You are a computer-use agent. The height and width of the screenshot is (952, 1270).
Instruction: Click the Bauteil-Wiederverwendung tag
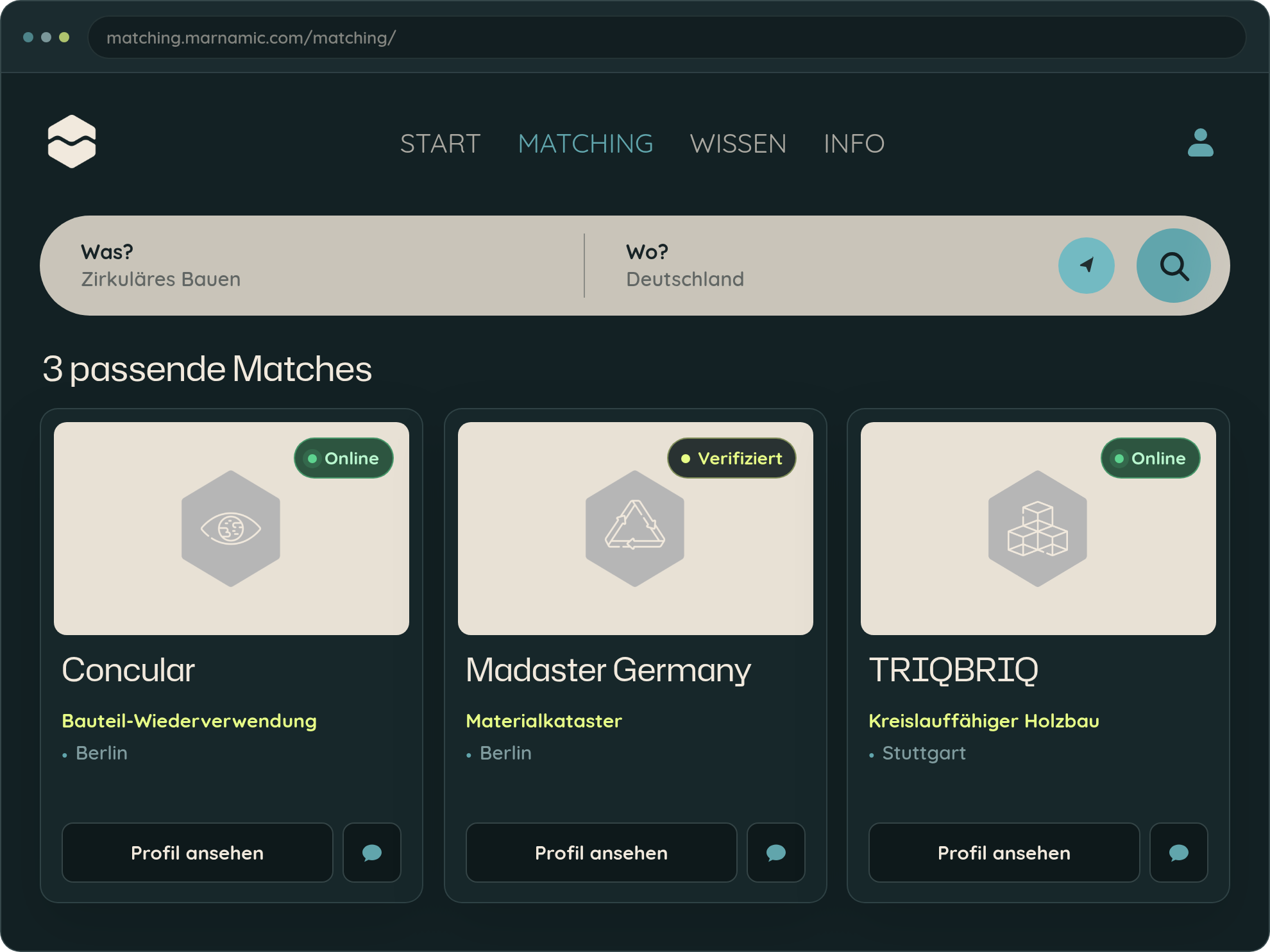[x=189, y=721]
